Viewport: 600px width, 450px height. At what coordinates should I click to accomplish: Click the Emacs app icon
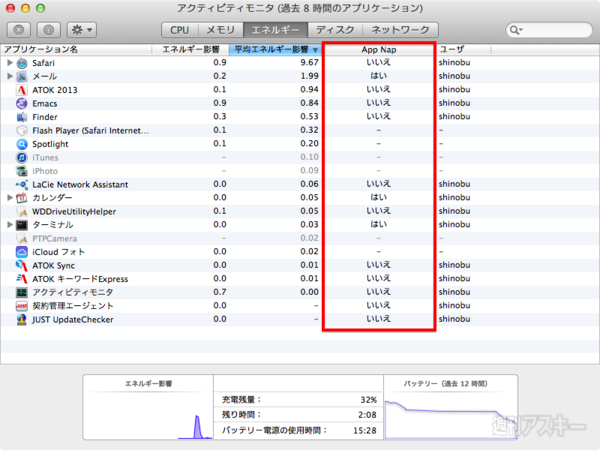click(22, 103)
